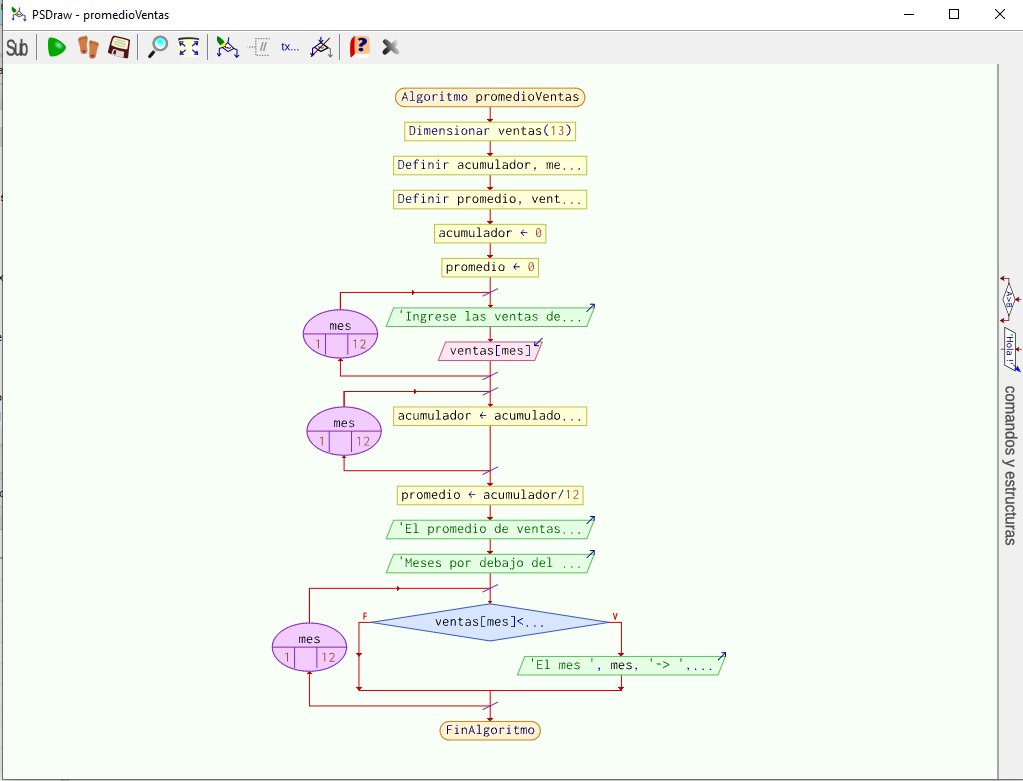Maximize the PSDraw window
The image size is (1023, 781).
[x=954, y=14]
